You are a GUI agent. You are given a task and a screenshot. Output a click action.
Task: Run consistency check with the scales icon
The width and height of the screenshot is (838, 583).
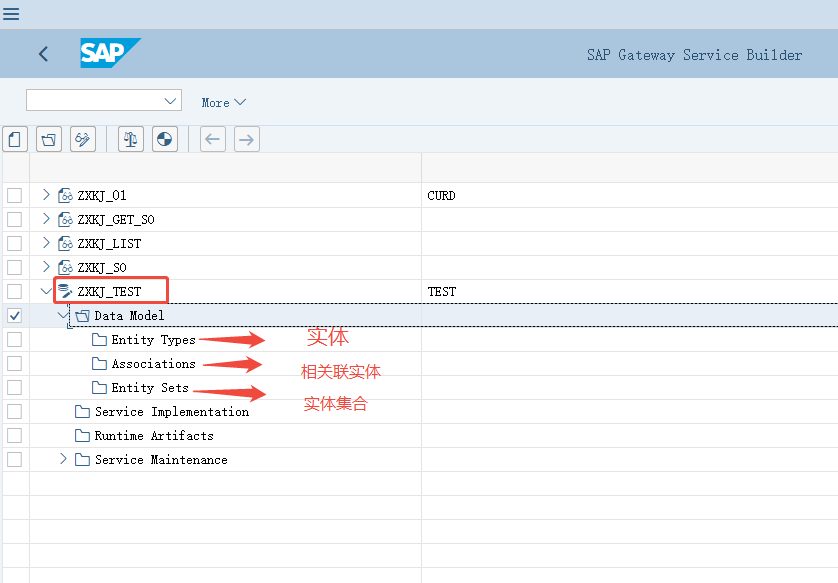click(131, 139)
